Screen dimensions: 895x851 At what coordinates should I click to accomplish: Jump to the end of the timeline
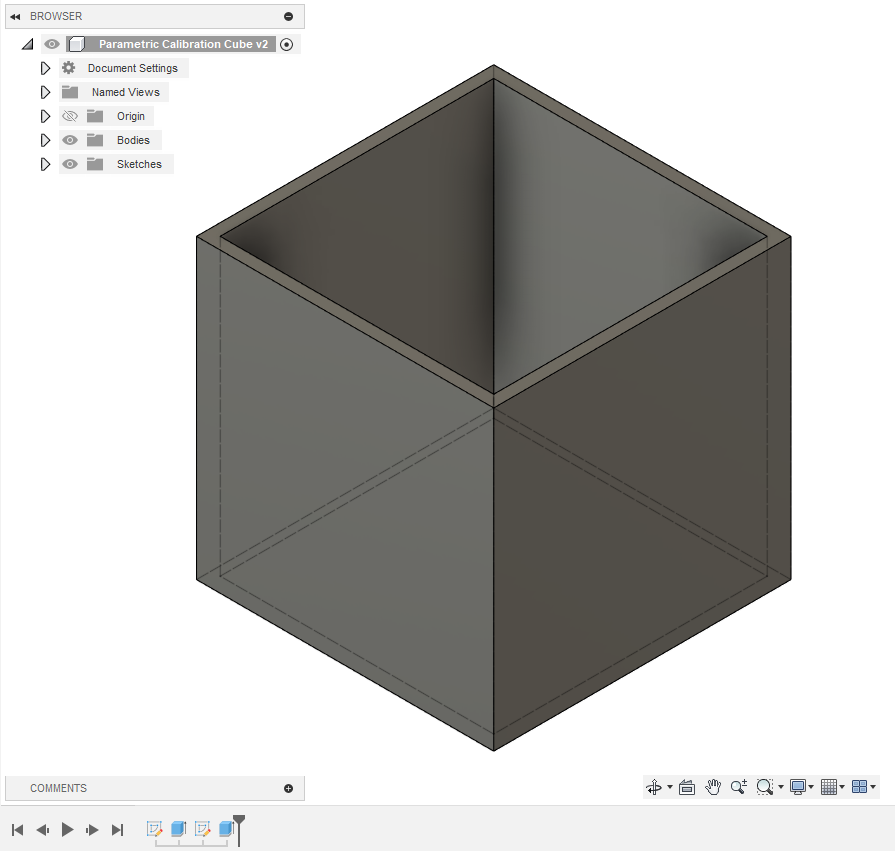coord(116,829)
